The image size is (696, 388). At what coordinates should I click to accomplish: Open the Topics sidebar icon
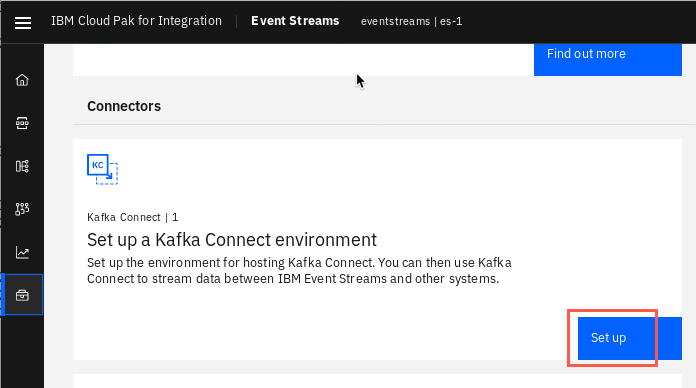(x=22, y=123)
